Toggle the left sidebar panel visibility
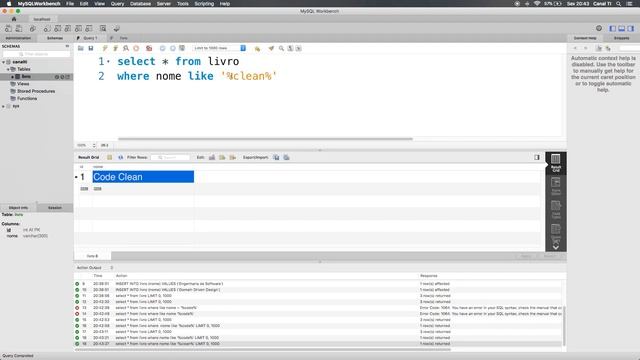640x360 pixels. click(612, 28)
